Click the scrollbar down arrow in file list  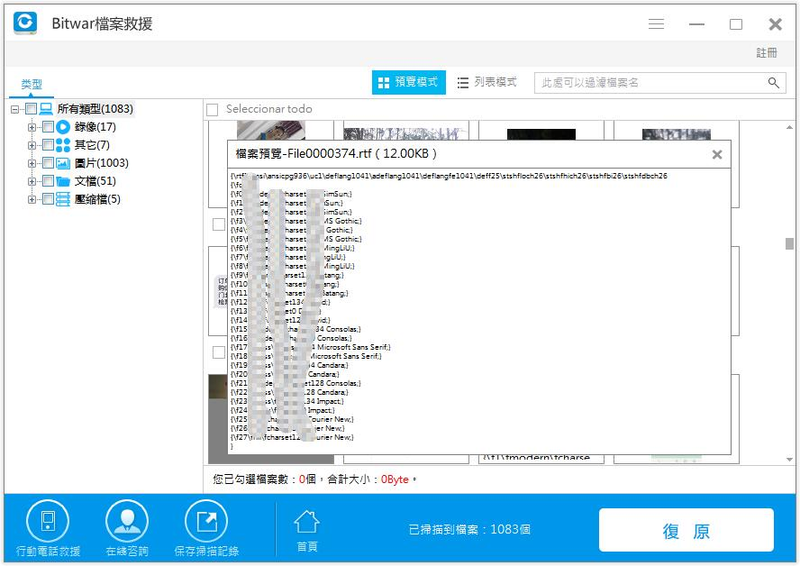tap(789, 459)
